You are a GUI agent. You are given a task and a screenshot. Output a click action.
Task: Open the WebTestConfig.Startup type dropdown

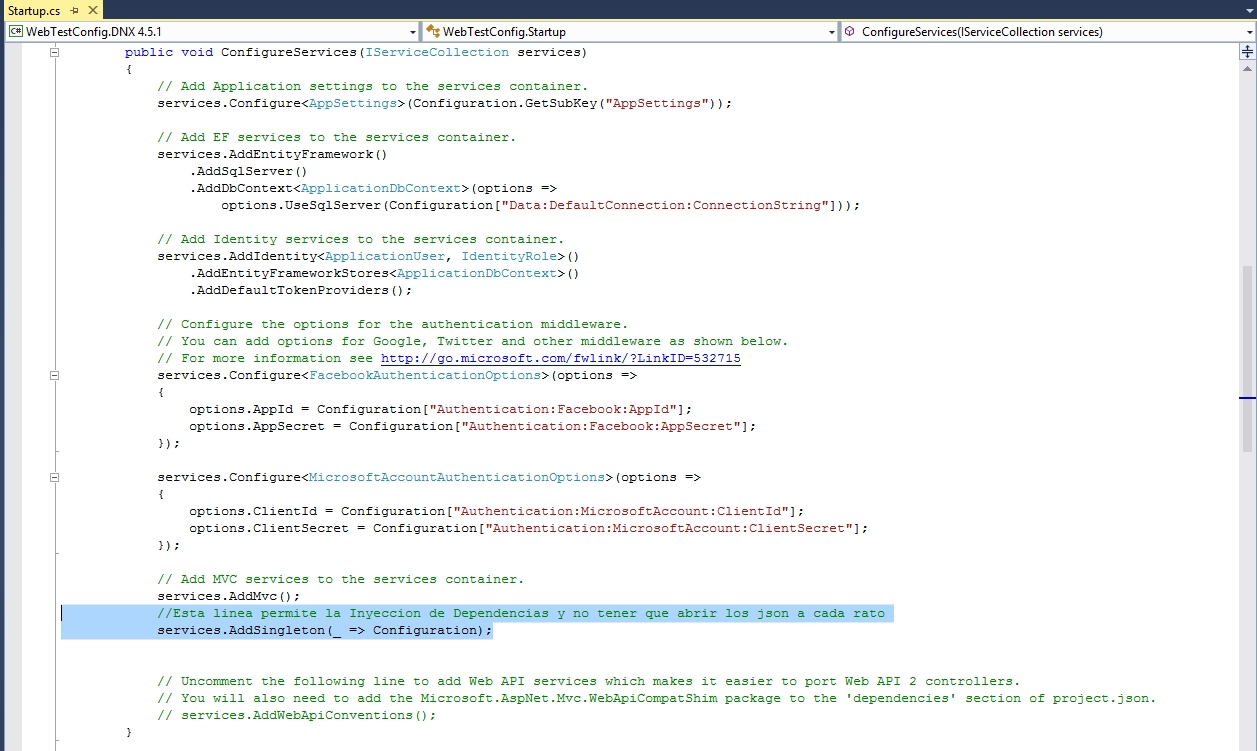[x=631, y=32]
